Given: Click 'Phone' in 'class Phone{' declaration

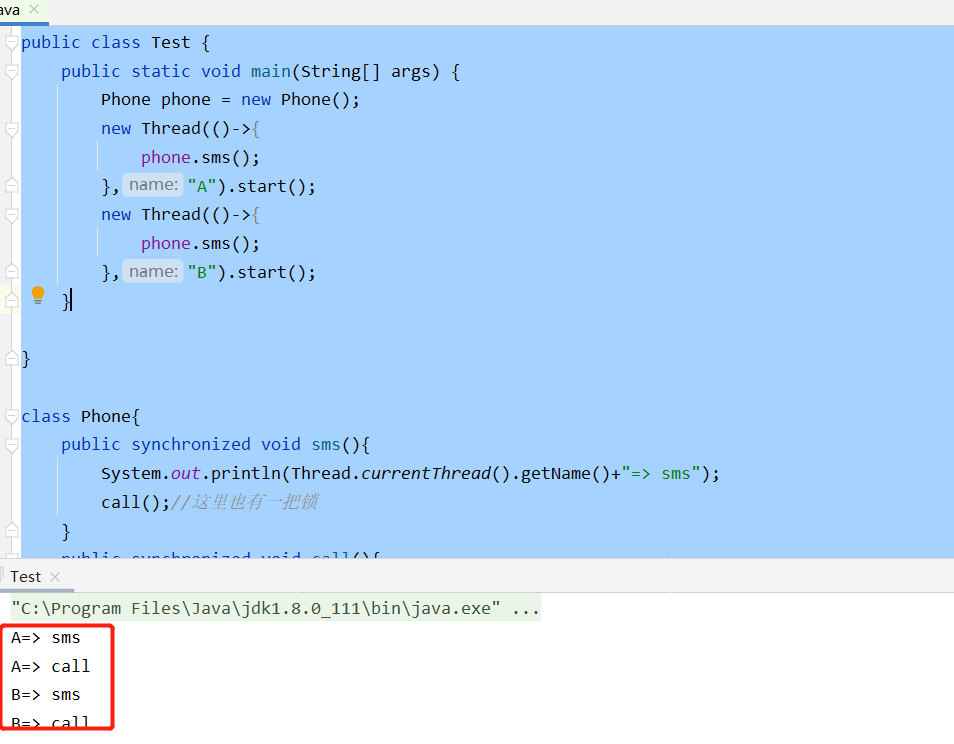Looking at the screenshot, I should 106,416.
